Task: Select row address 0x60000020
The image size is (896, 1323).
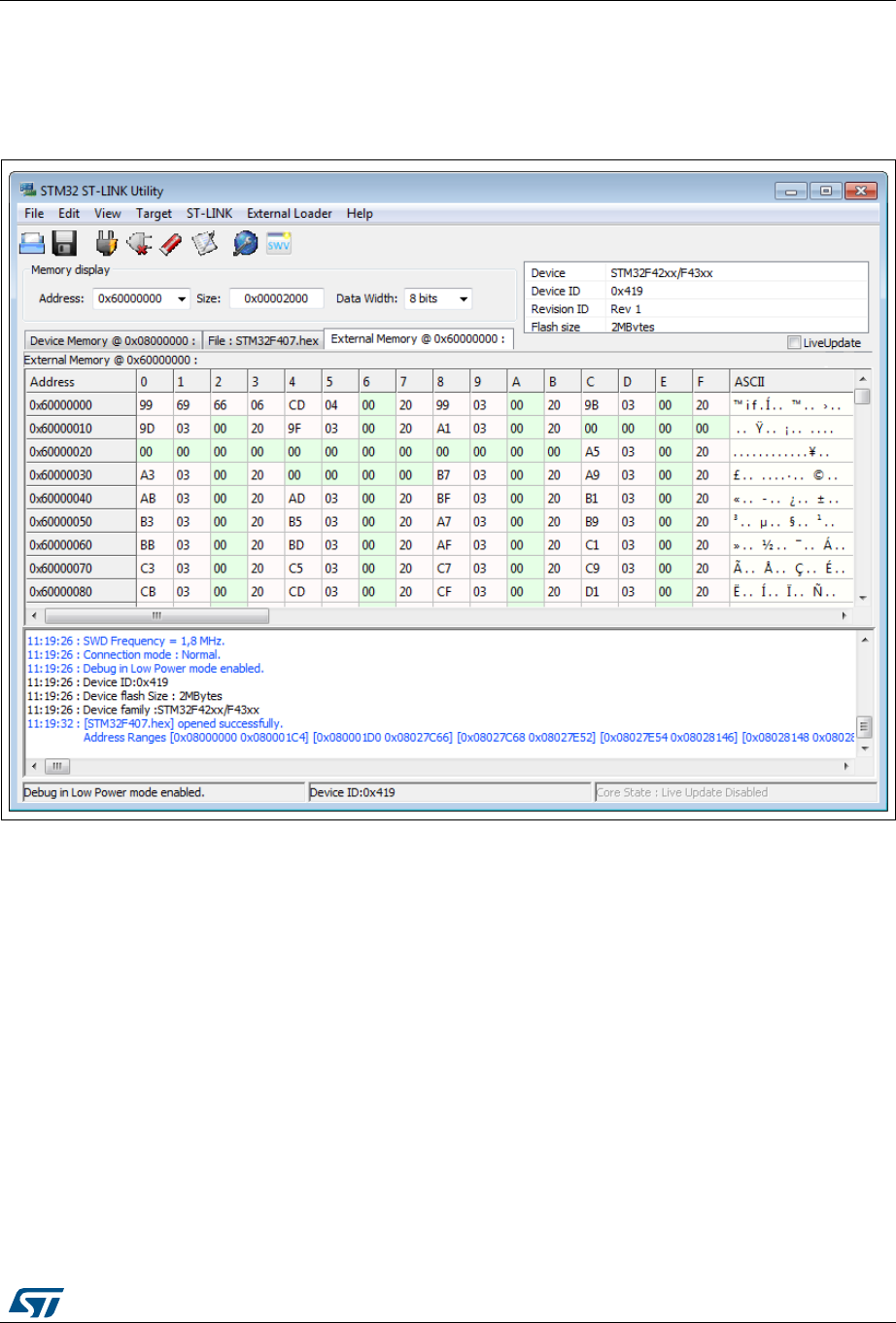Action: (x=81, y=451)
